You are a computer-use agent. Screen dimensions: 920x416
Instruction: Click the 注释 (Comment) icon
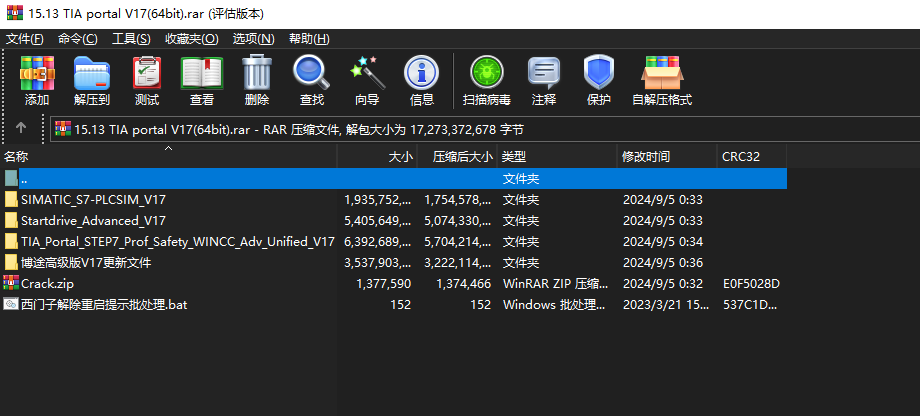544,73
